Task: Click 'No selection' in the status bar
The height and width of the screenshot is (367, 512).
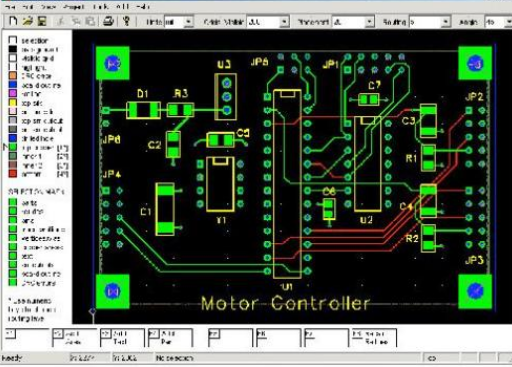Action: coord(174,358)
